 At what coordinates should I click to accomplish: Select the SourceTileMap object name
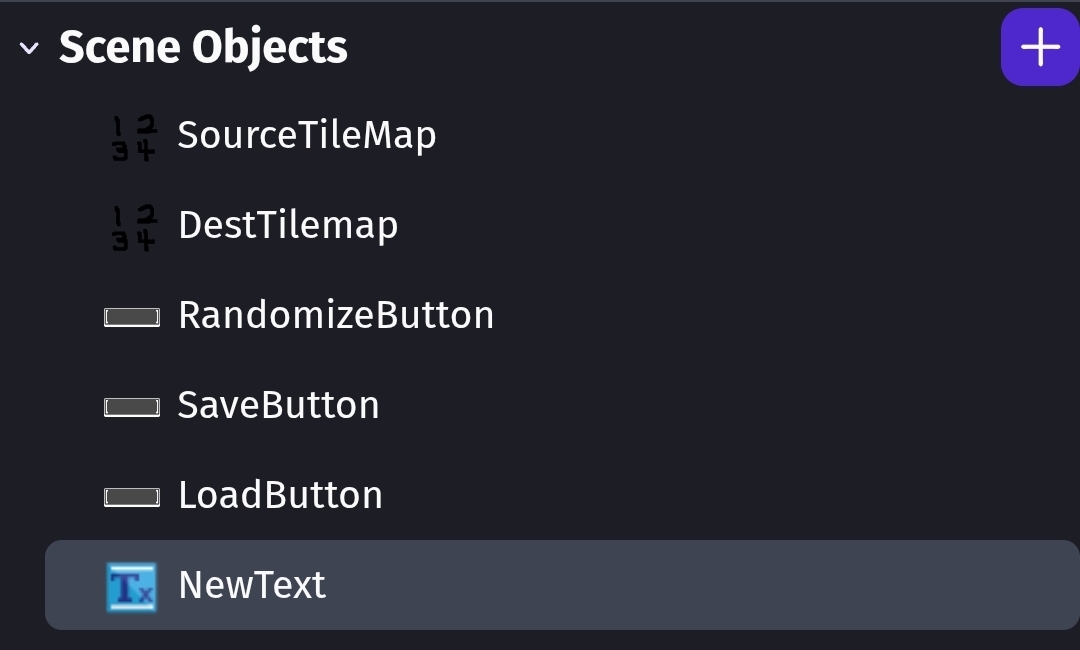point(307,135)
